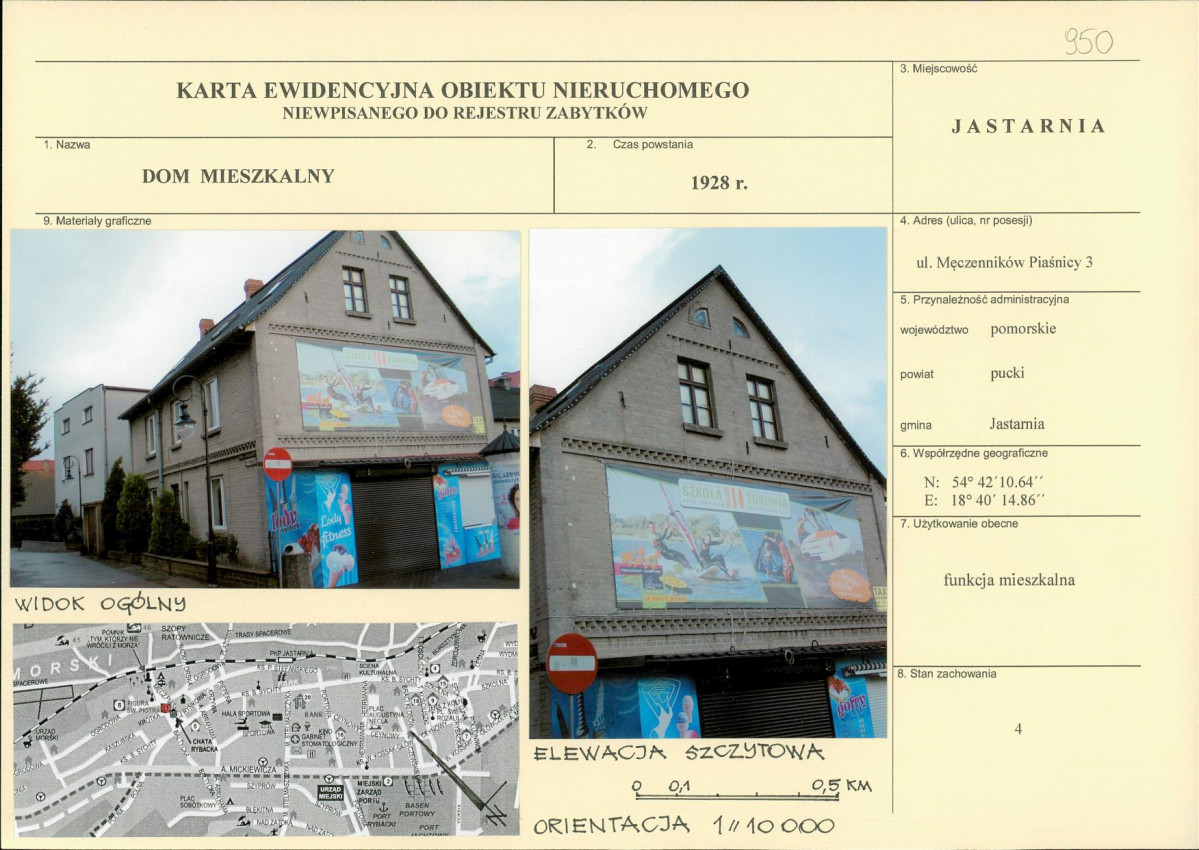Click the 'powiat' field label
The height and width of the screenshot is (850, 1199).
coord(916,375)
